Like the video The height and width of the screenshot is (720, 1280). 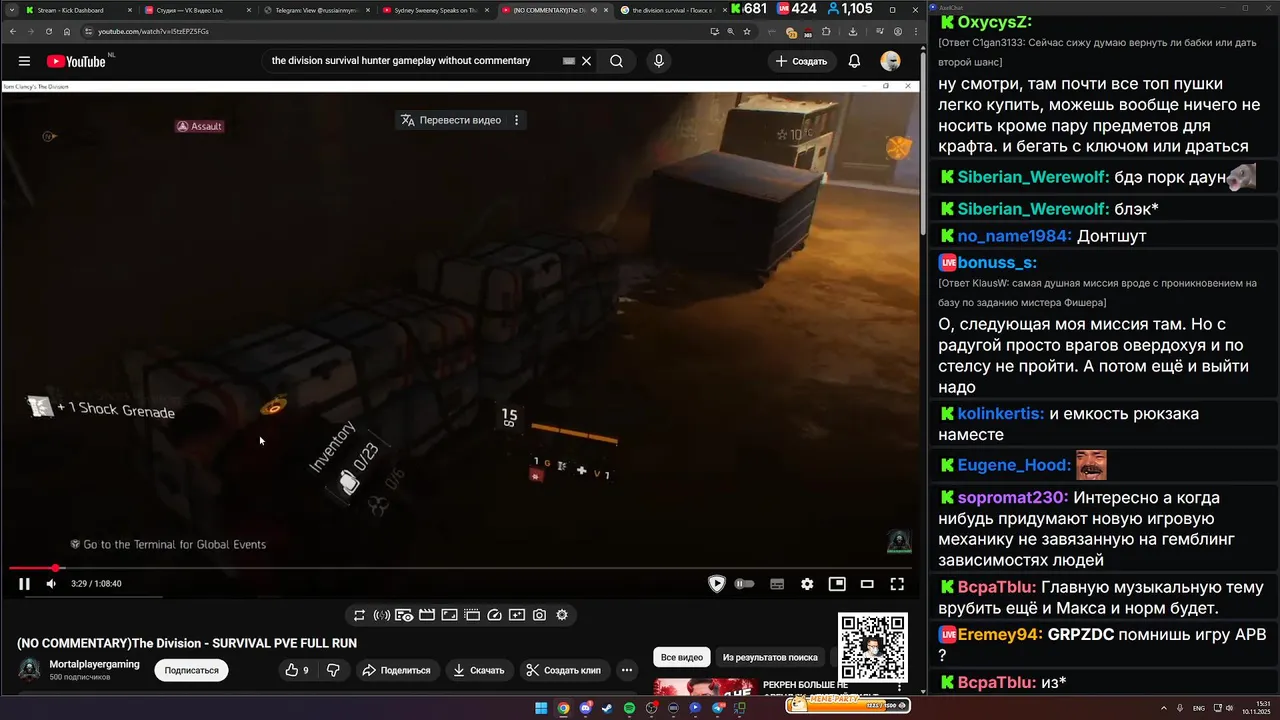297,670
